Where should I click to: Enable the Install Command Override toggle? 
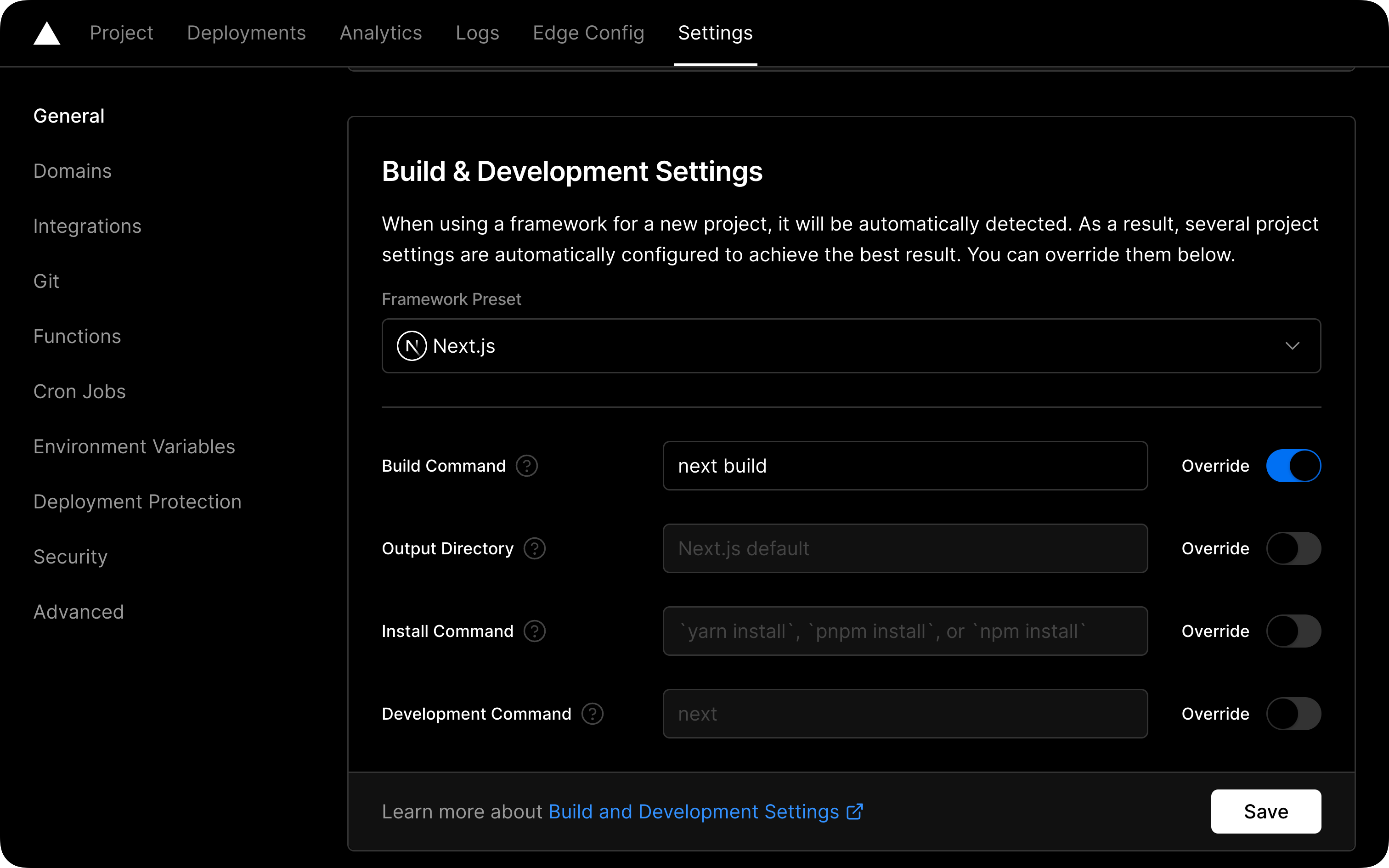point(1295,631)
